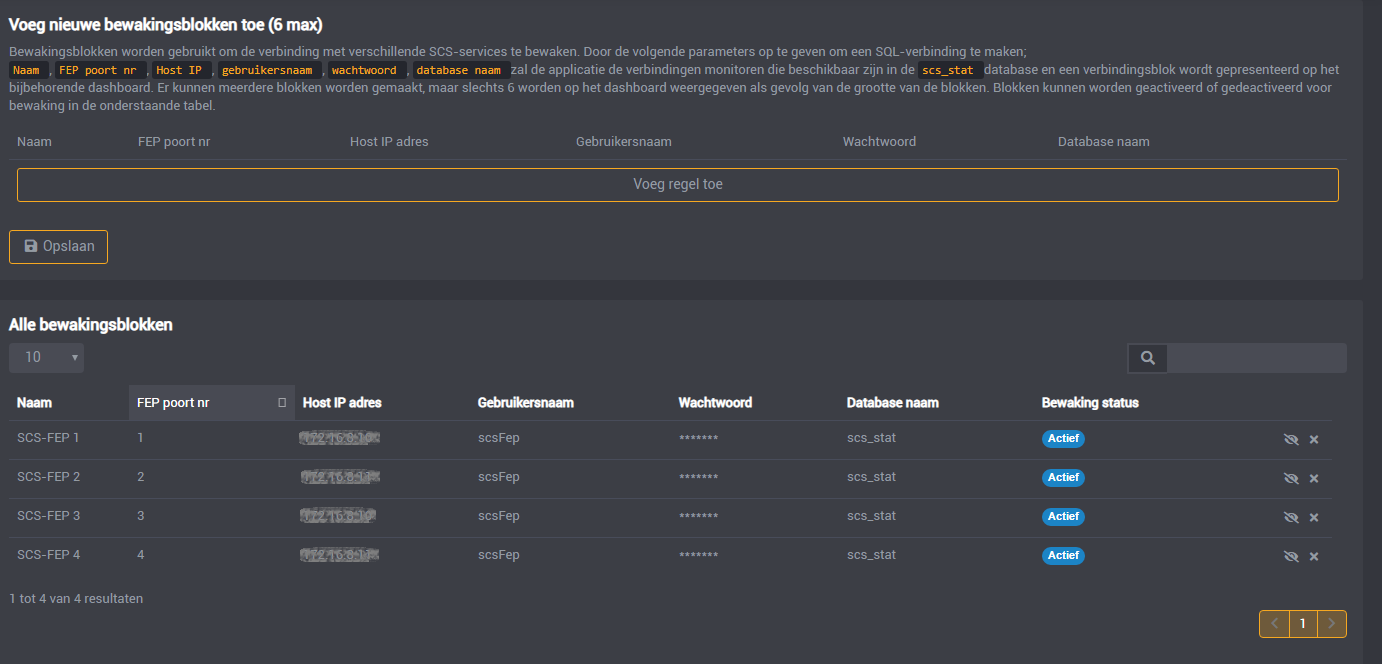
Task: Click the 'Alle bewakingsblokken' heading
Action: pyautogui.click(x=91, y=325)
